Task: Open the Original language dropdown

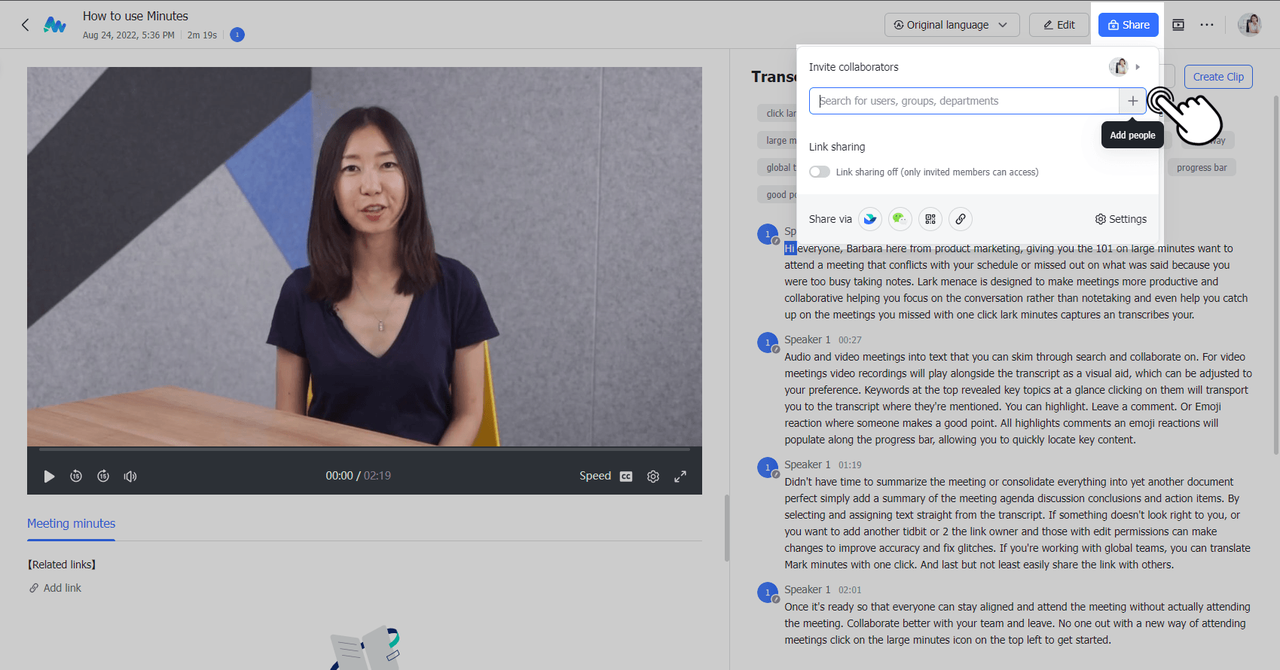Action: pos(951,25)
